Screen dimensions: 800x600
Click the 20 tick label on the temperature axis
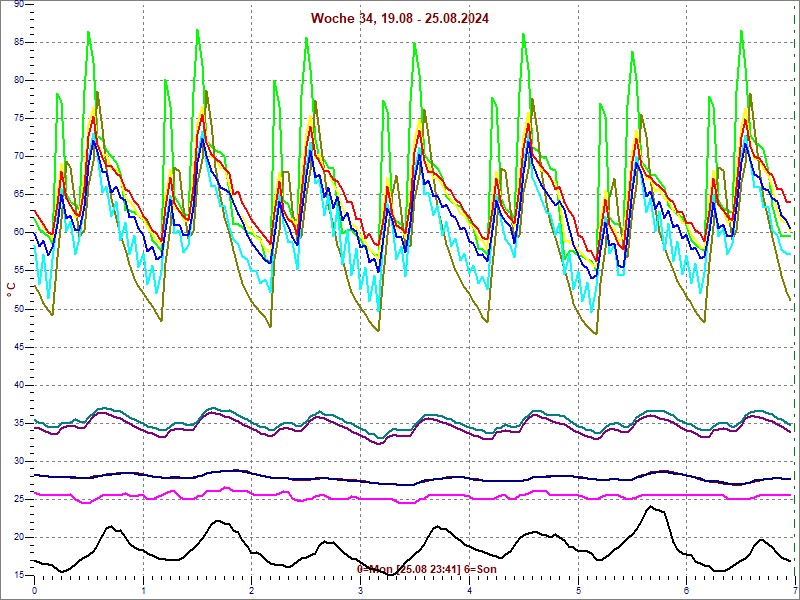pyautogui.click(x=18, y=537)
